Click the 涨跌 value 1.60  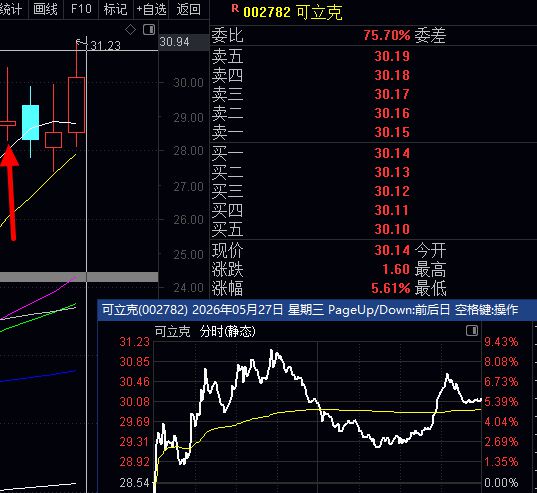(396, 269)
